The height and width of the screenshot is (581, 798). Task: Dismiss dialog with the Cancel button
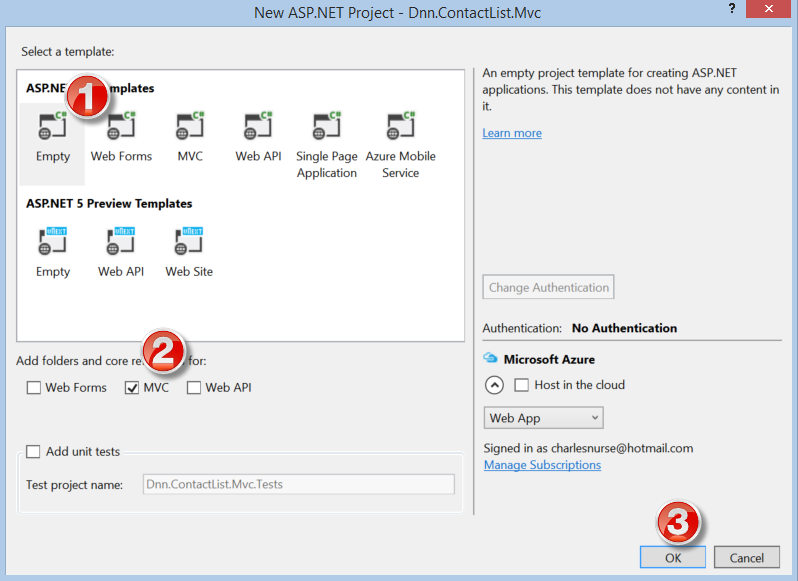(747, 558)
